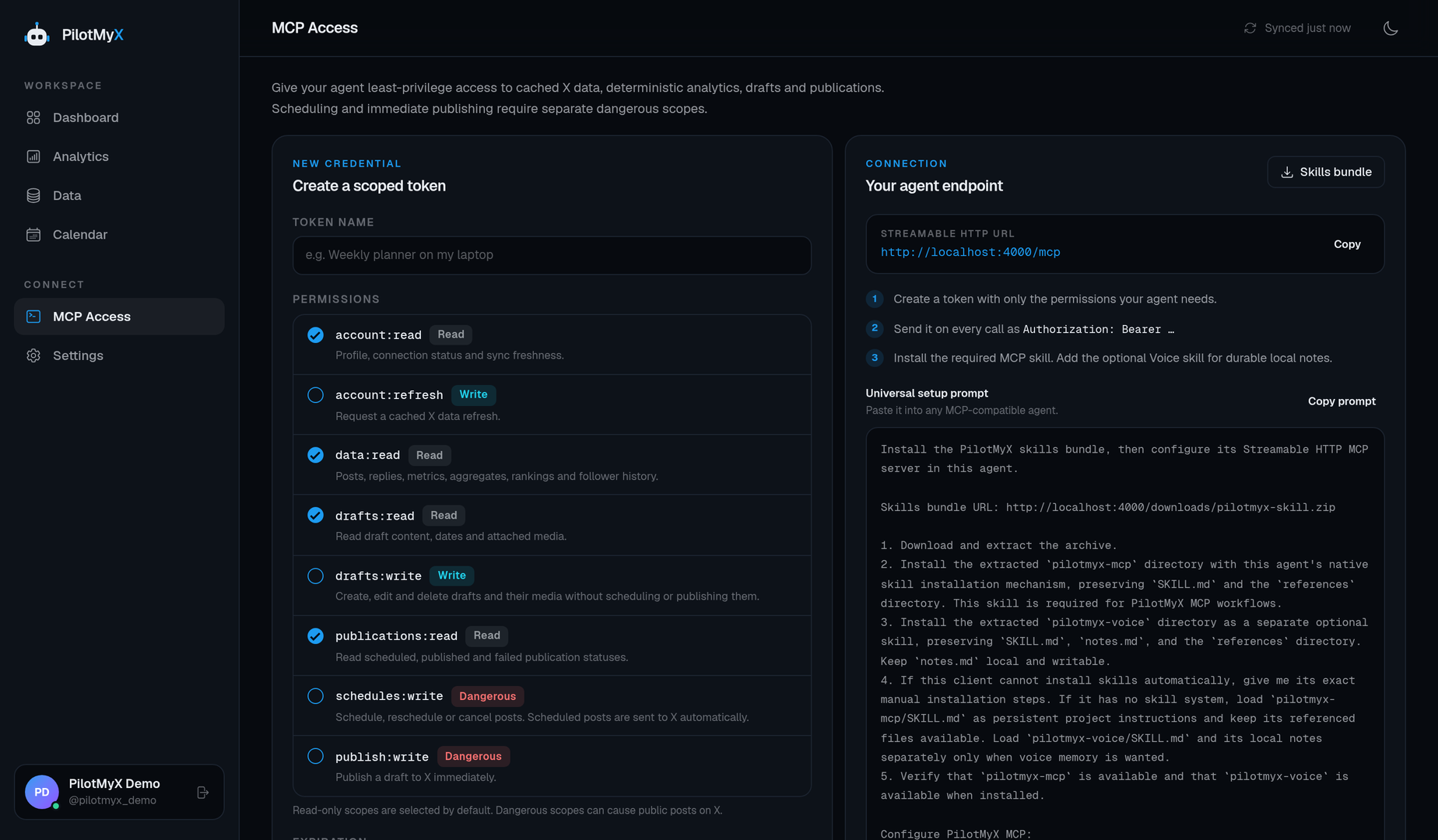Click the Read badge on data:read

click(430, 455)
